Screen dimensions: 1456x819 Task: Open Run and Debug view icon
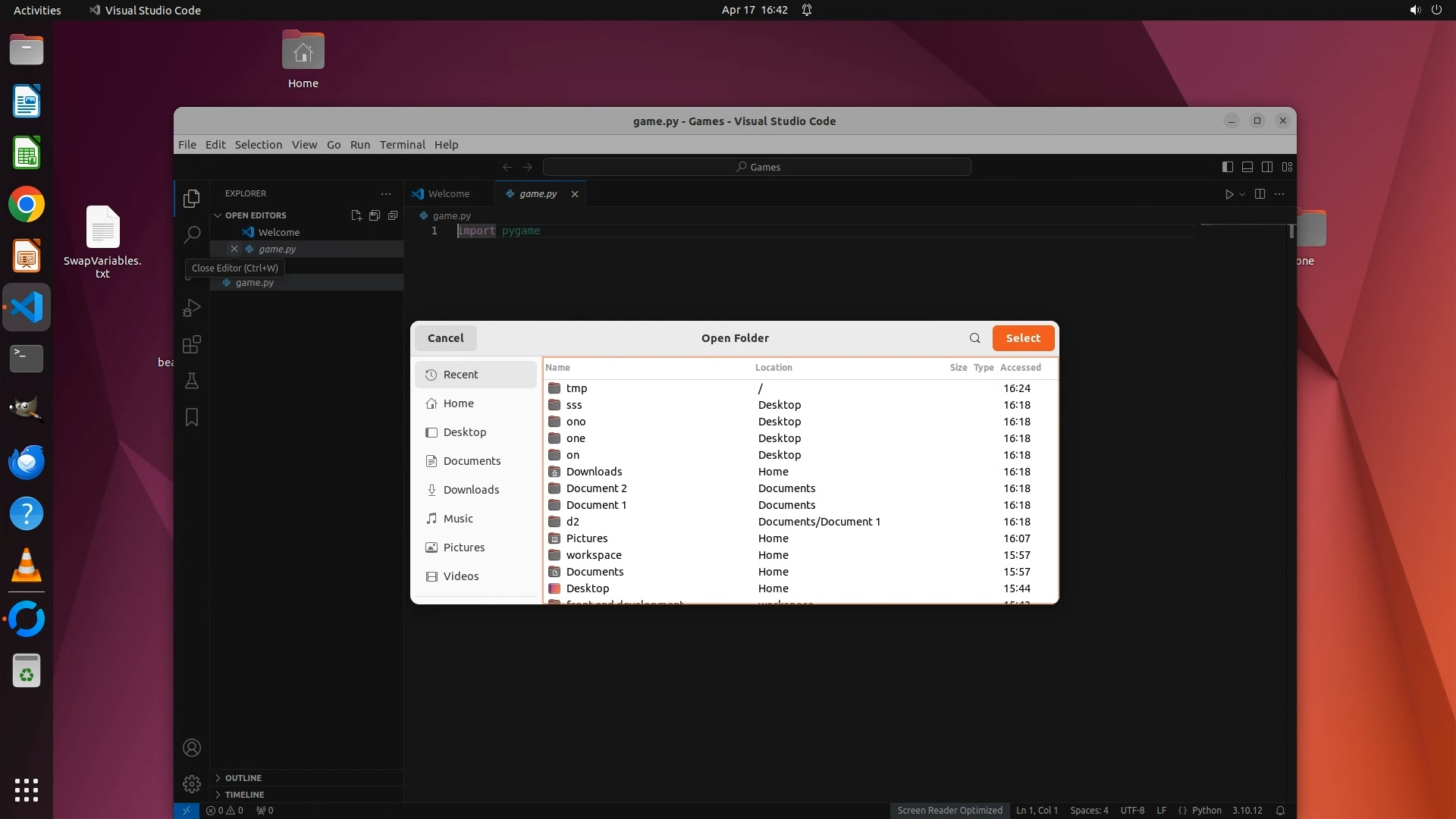tap(192, 308)
